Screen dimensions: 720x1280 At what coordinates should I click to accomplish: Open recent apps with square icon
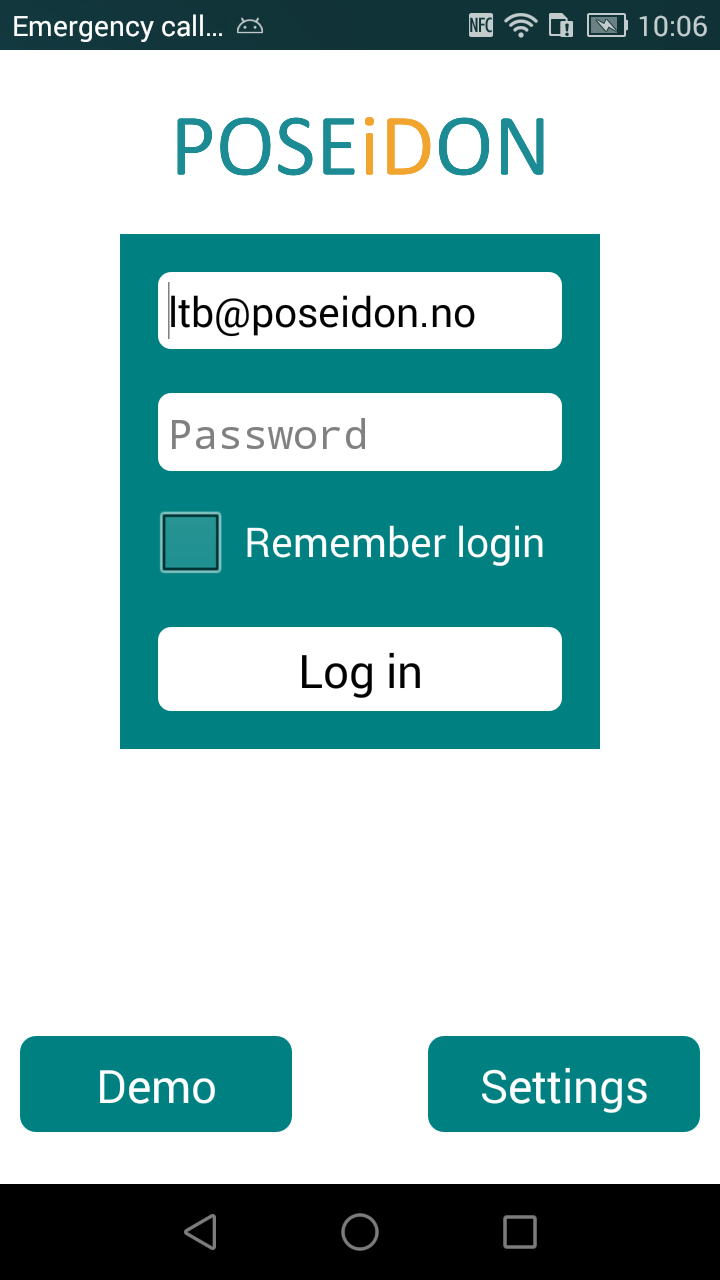pyautogui.click(x=520, y=1232)
